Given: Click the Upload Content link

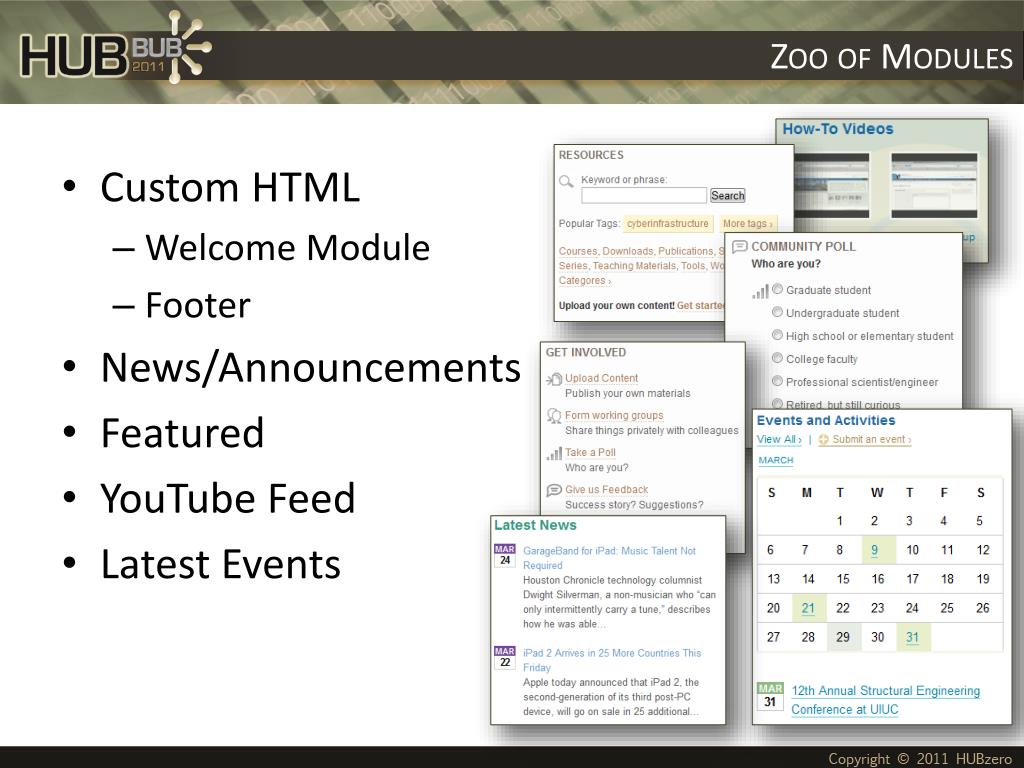Looking at the screenshot, I should [x=601, y=378].
